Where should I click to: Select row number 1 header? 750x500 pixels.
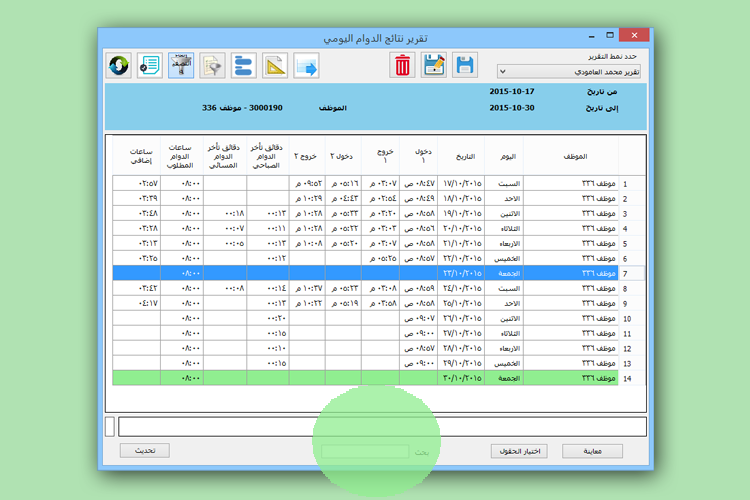[x=632, y=184]
